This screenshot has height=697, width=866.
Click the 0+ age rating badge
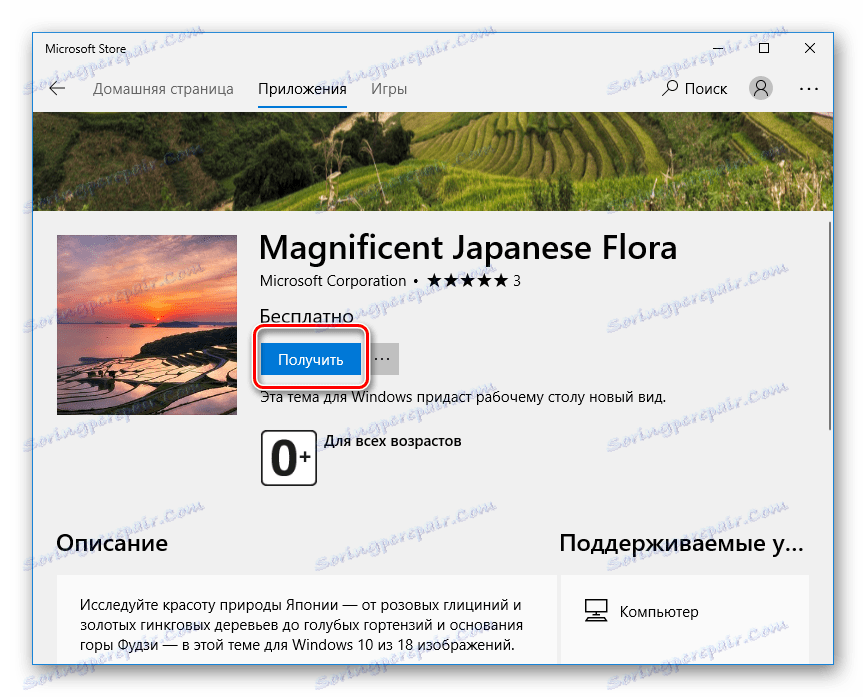pyautogui.click(x=288, y=458)
